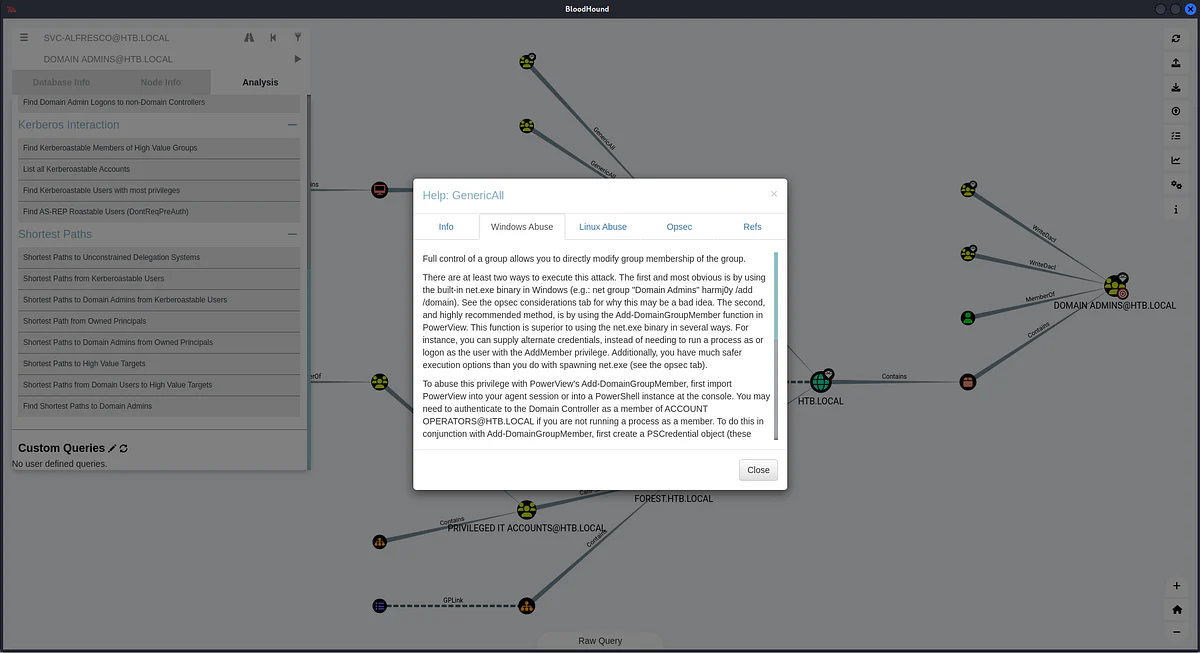Open the Raw Query bar
The image size is (1200, 653).
pos(600,641)
